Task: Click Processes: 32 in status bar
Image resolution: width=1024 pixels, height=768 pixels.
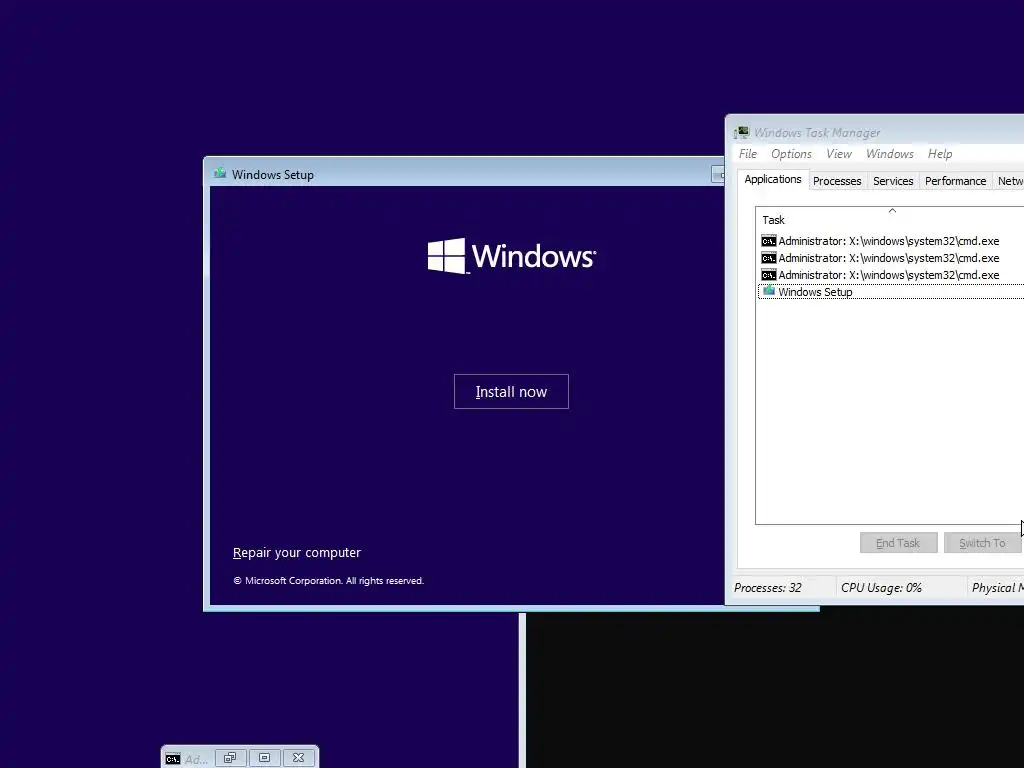Action: pos(767,588)
